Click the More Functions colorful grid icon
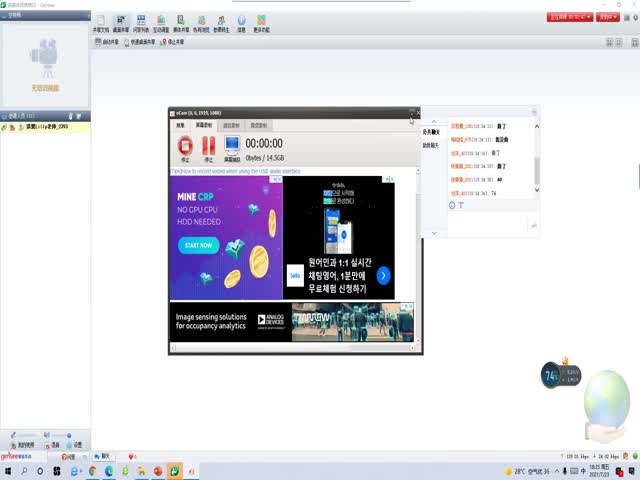 [x=261, y=23]
